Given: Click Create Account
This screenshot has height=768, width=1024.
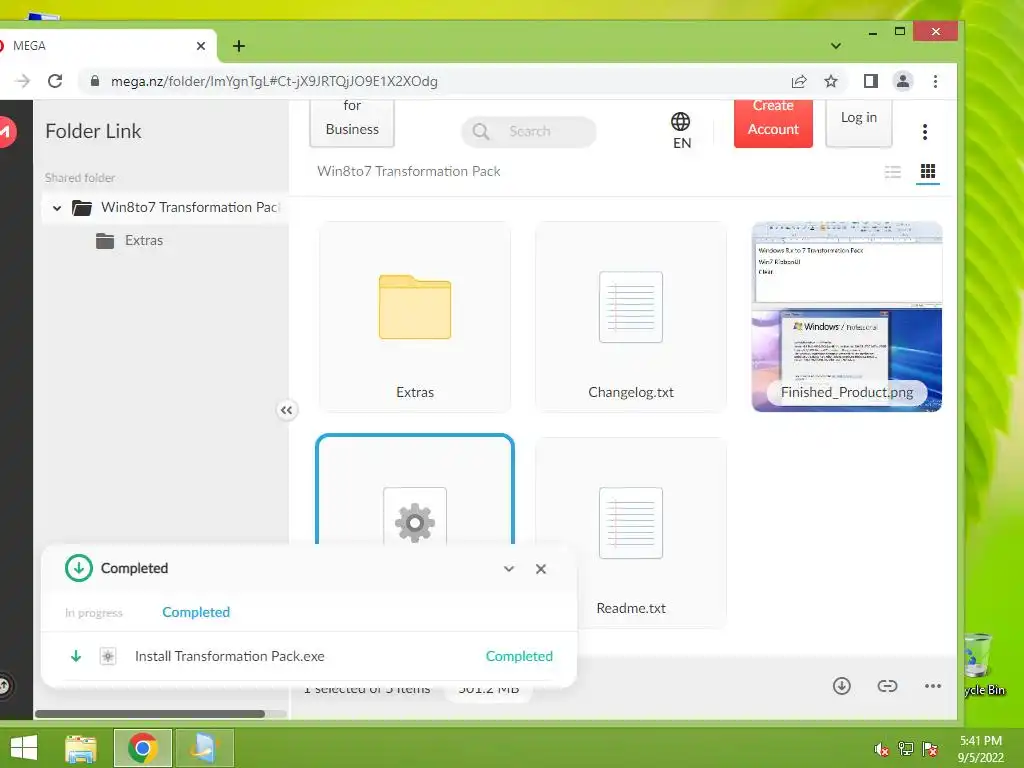Looking at the screenshot, I should [x=773, y=123].
